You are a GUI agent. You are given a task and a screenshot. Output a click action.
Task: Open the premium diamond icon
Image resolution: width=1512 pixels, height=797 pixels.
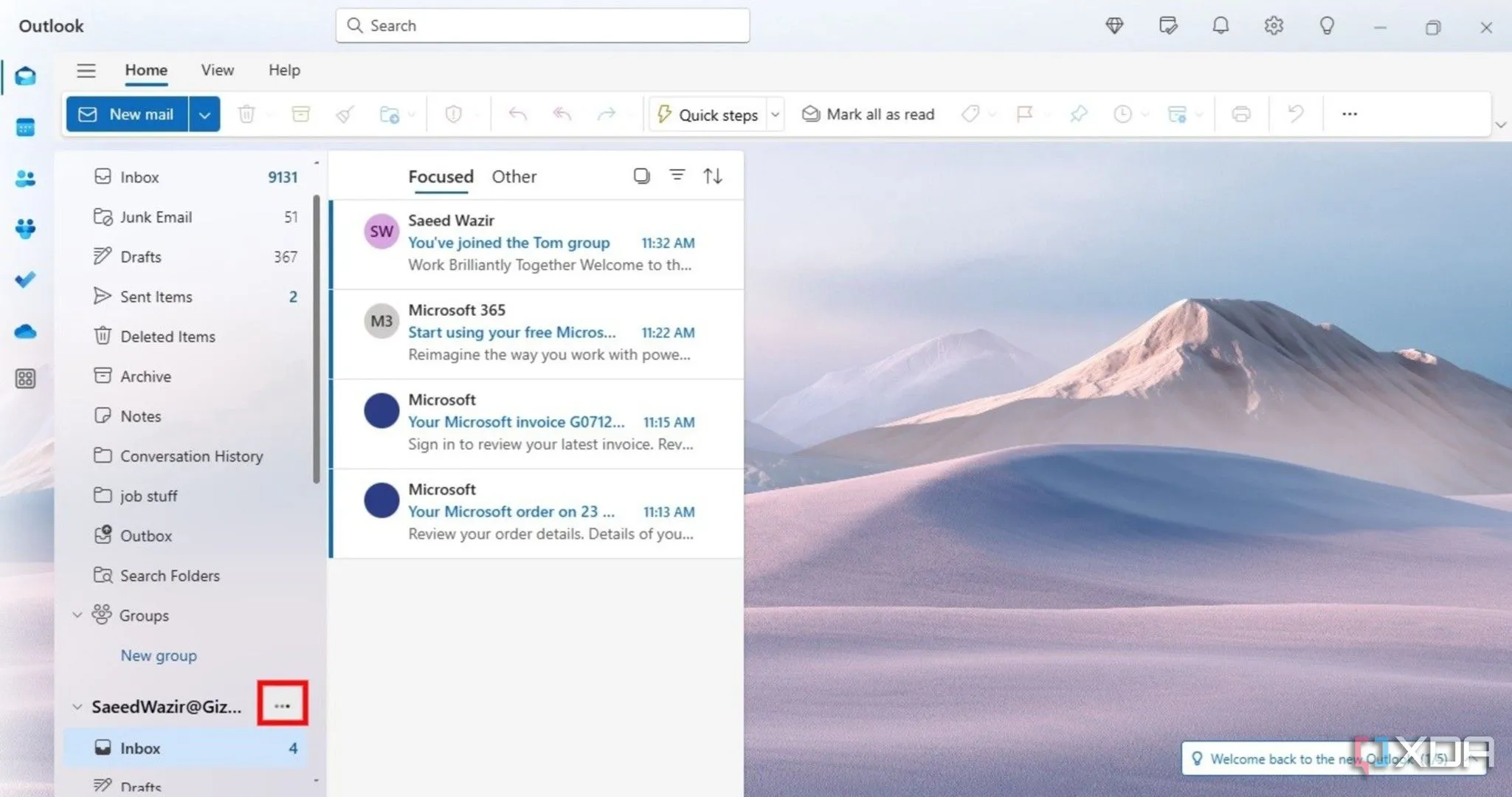pyautogui.click(x=1114, y=26)
